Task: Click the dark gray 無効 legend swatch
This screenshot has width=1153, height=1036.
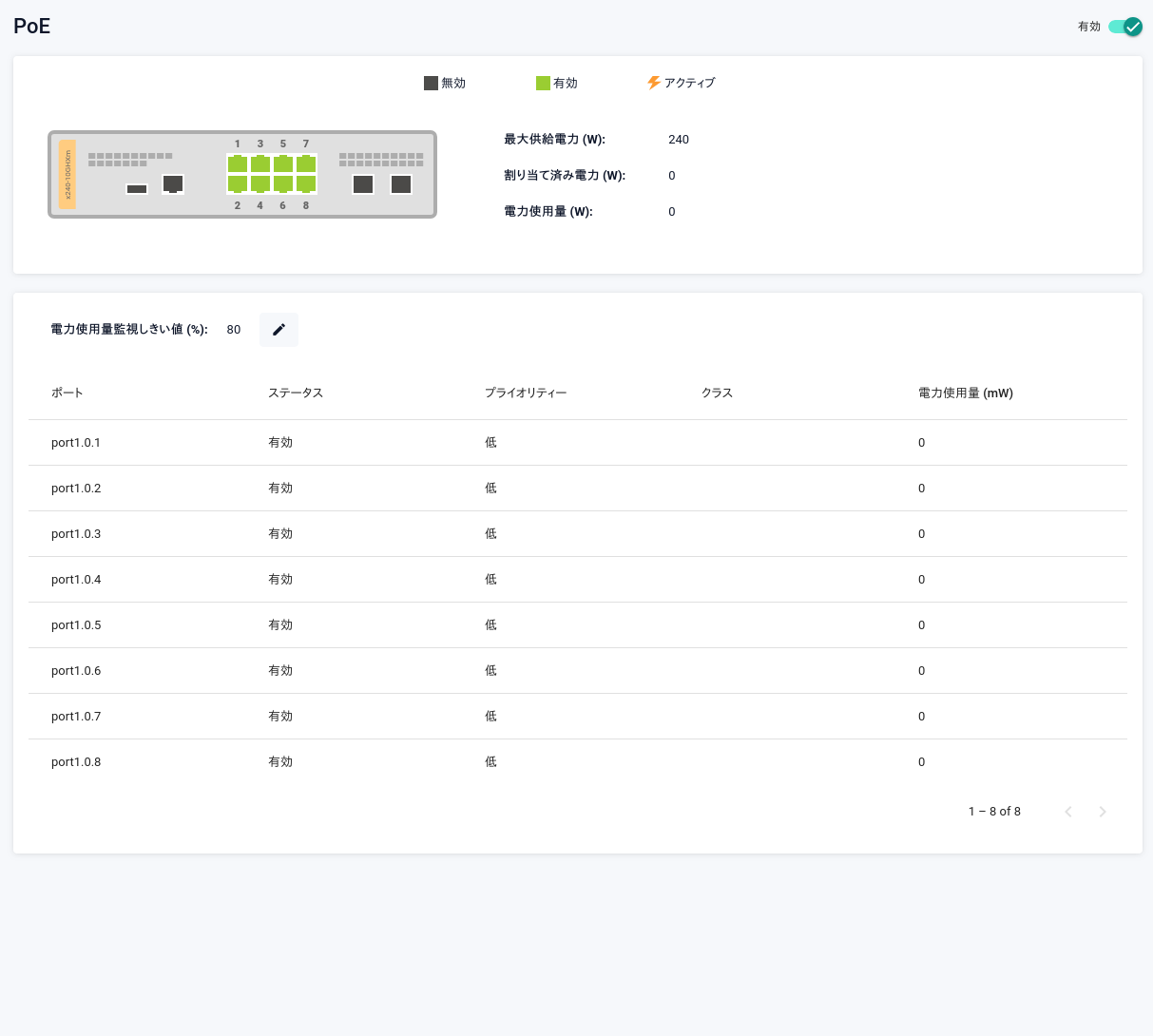Action: click(x=431, y=84)
